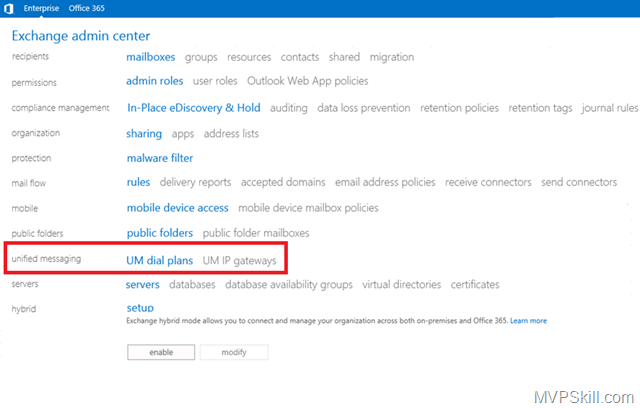Open UM IP gateways

point(240,261)
